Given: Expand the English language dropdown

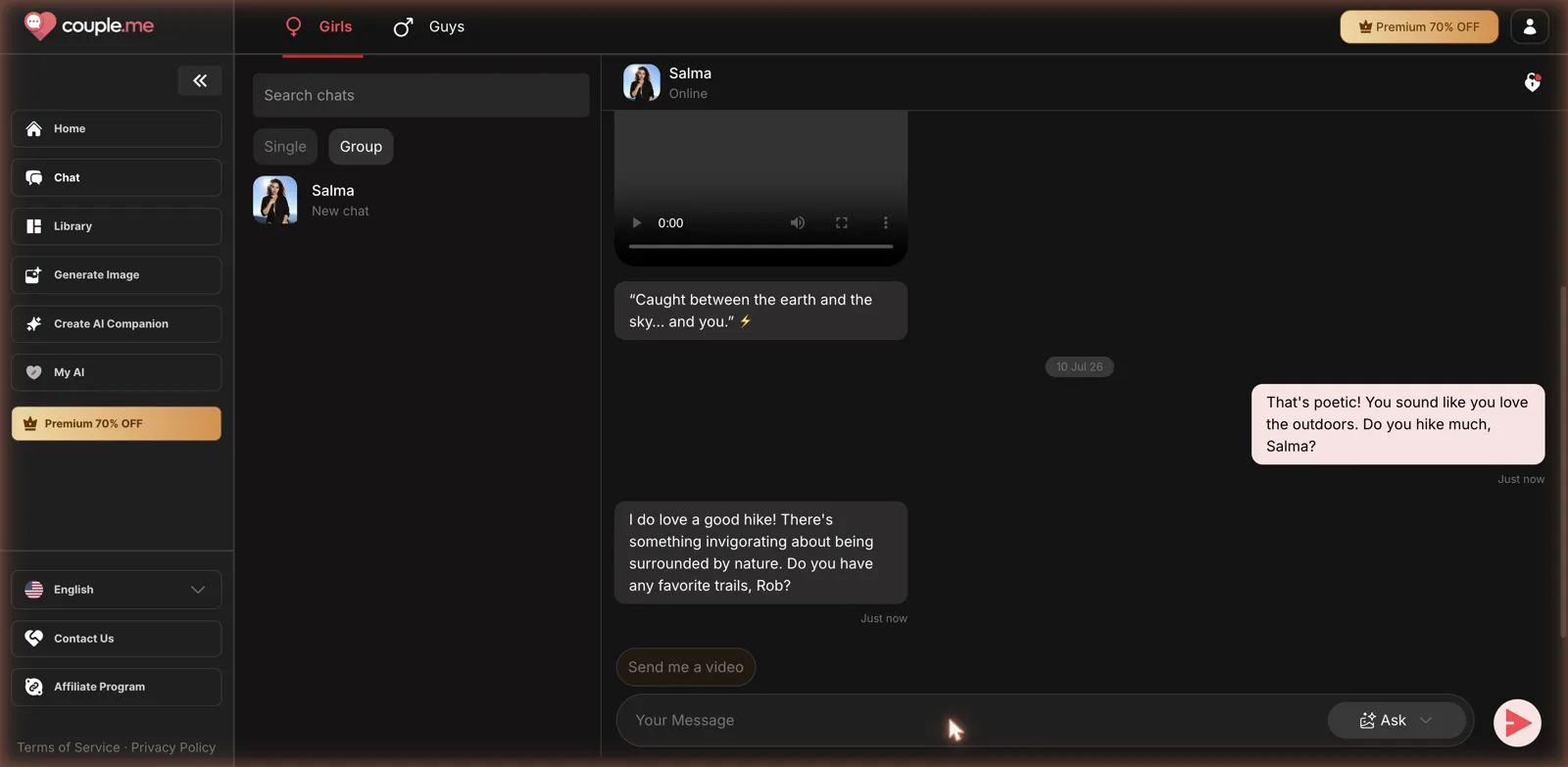Looking at the screenshot, I should (x=117, y=590).
